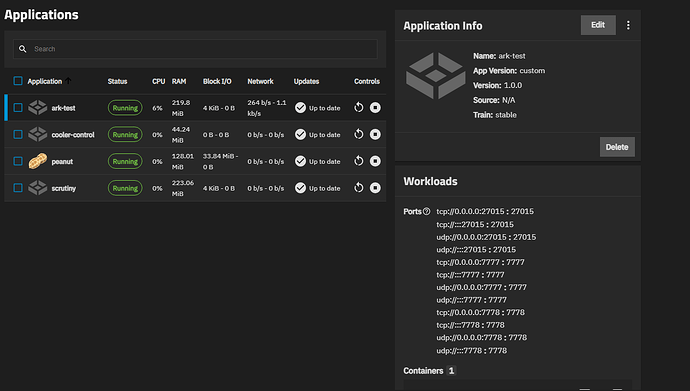
Task: Click the Delete button
Action: pos(617,147)
